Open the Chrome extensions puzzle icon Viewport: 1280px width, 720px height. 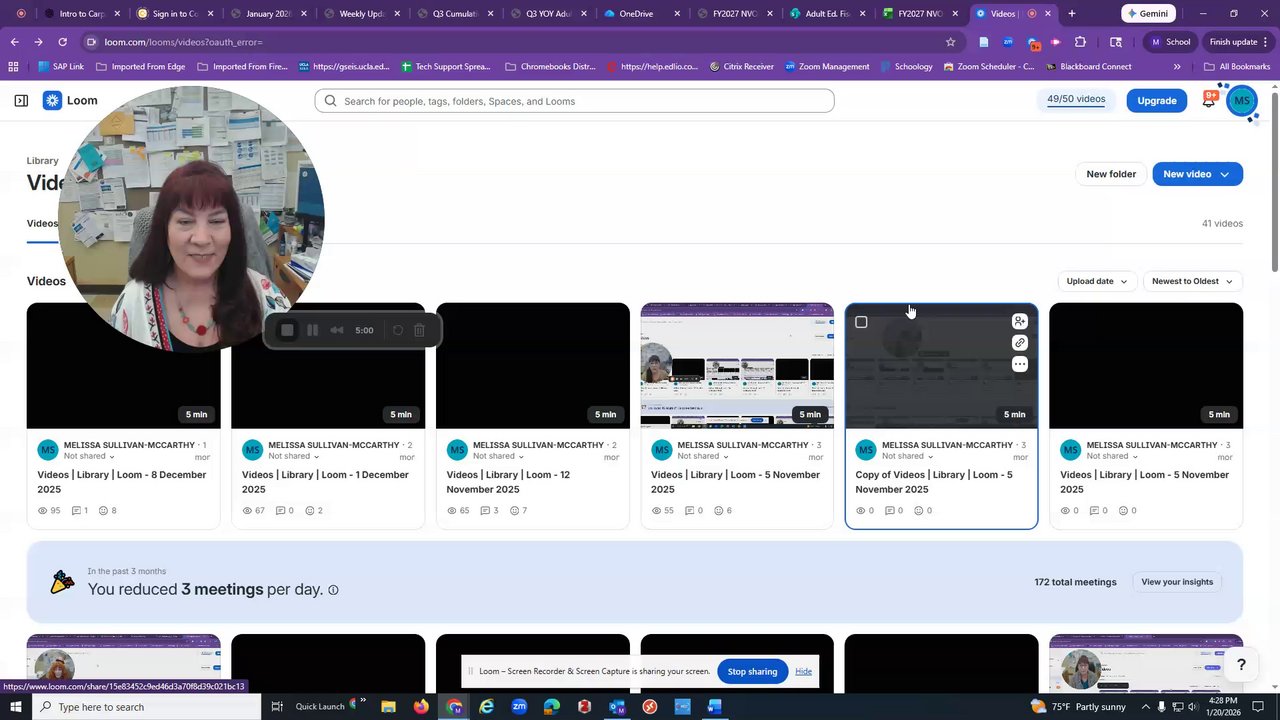pos(1080,42)
